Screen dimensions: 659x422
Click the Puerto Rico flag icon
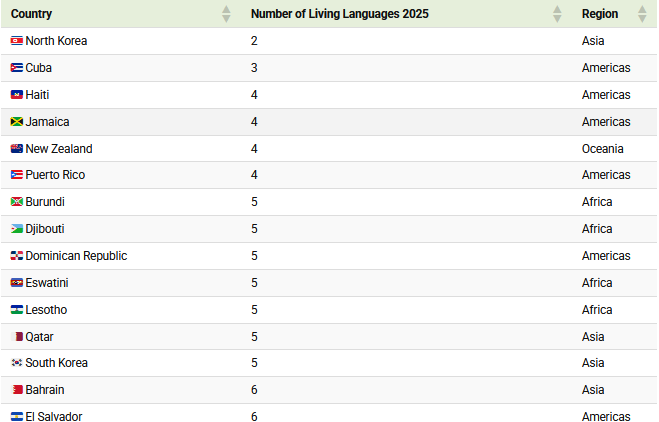(17, 174)
